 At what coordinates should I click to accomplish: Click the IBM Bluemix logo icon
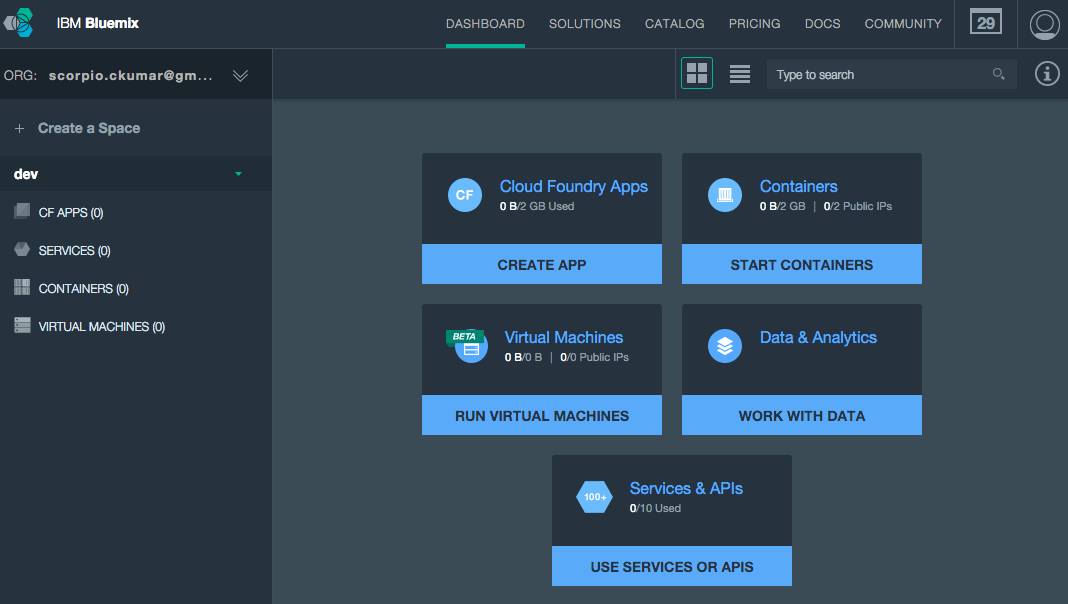point(18,22)
